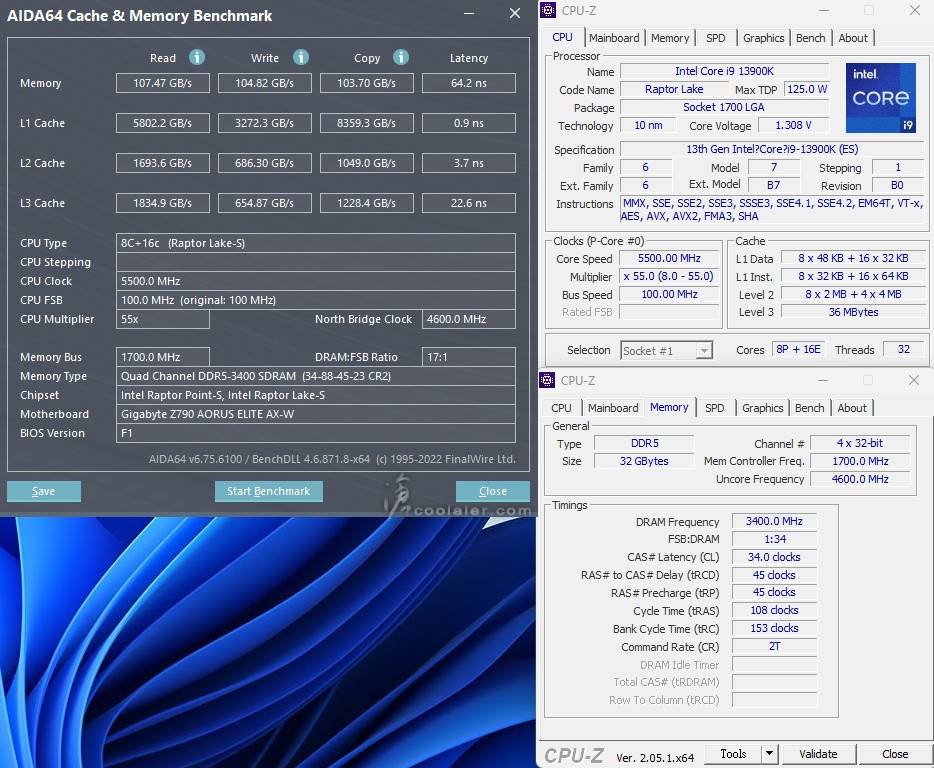934x768 pixels.
Task: Select Graphics tab in memory timings window
Action: click(762, 408)
